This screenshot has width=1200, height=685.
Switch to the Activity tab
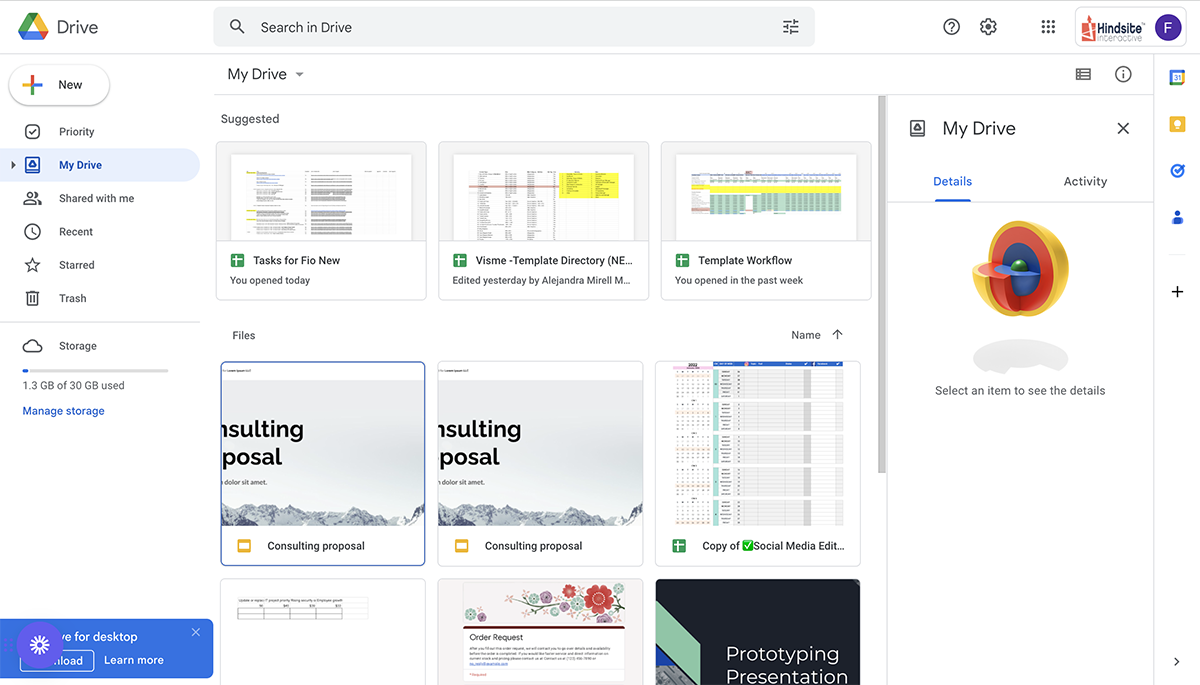click(x=1085, y=181)
